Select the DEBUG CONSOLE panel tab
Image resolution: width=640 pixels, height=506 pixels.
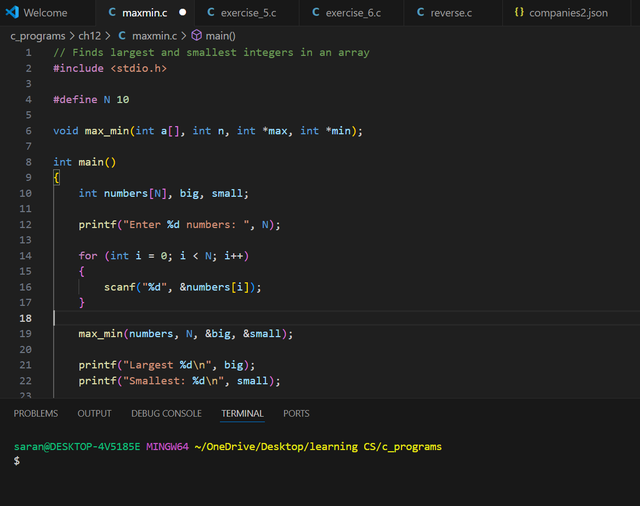[167, 413]
